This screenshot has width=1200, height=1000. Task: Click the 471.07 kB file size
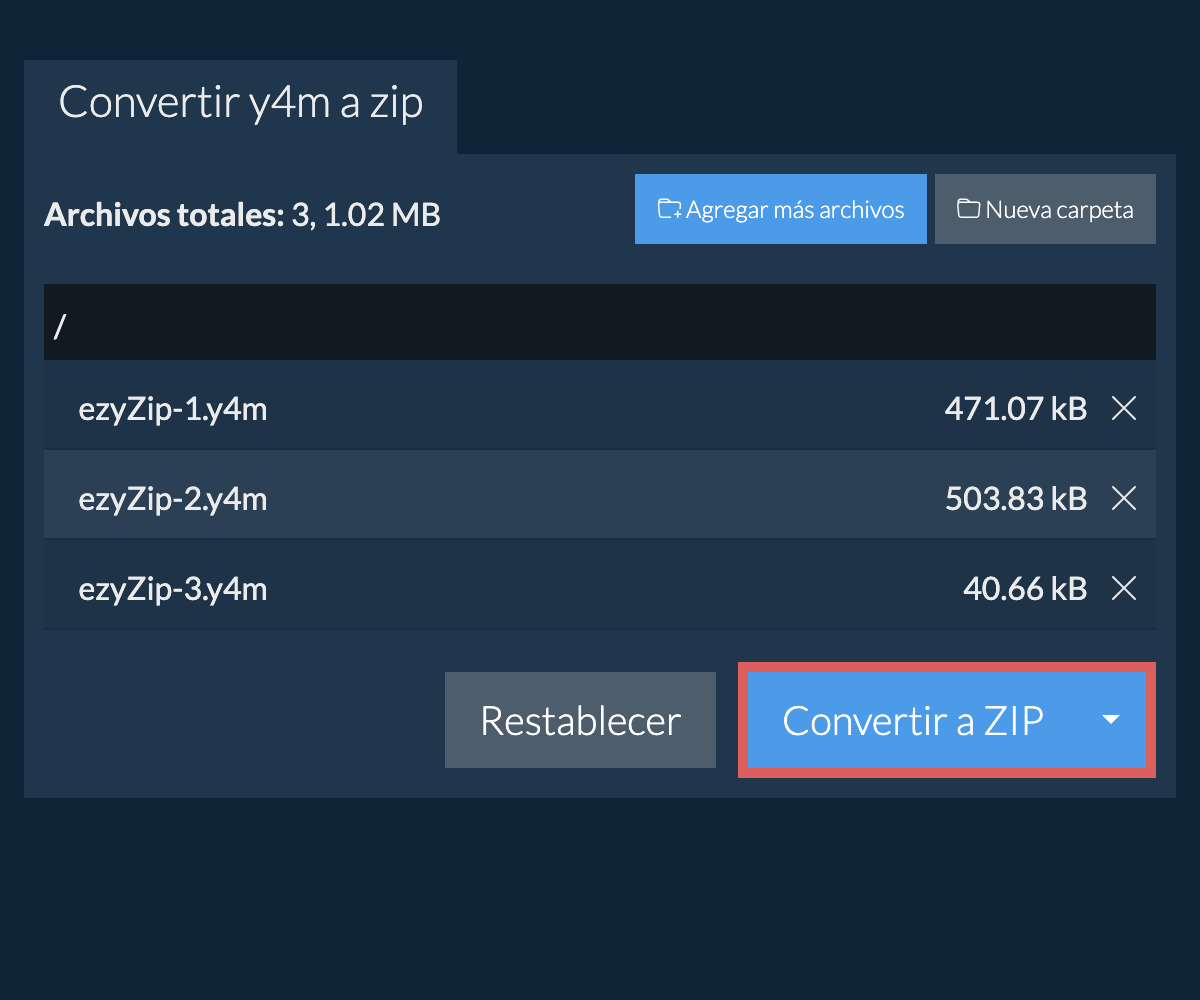tap(1015, 408)
